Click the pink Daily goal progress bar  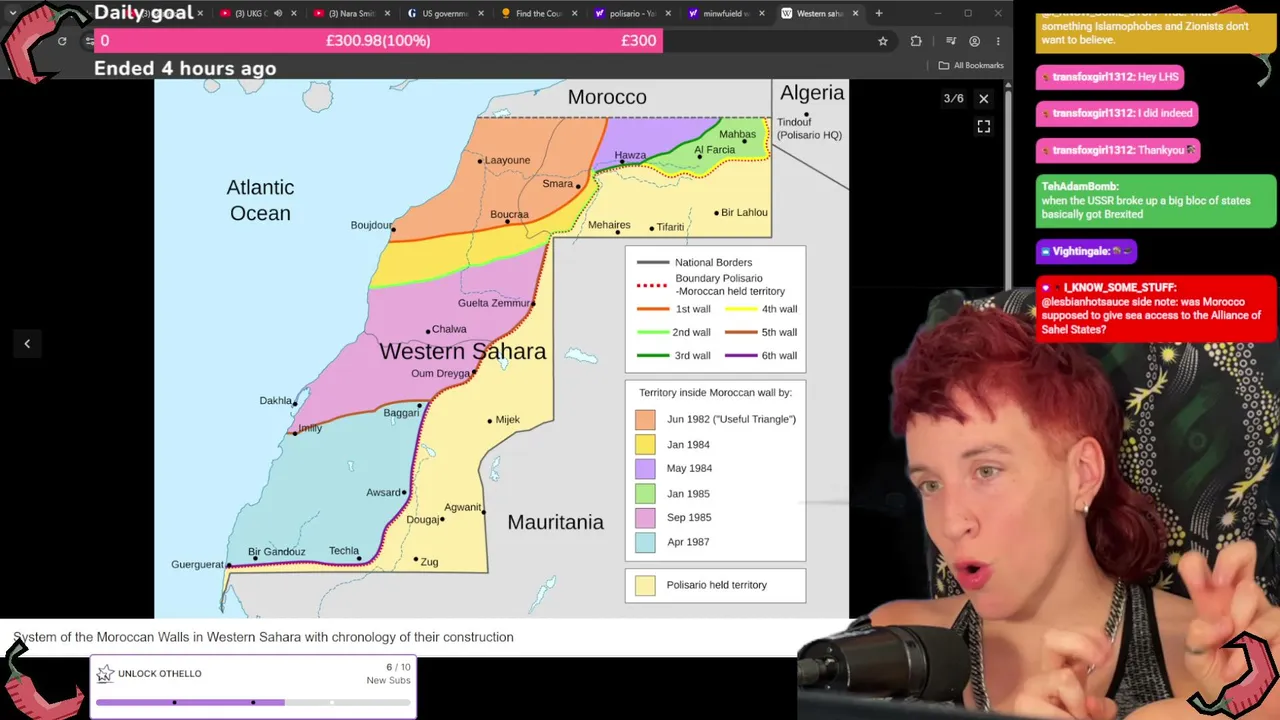point(377,41)
